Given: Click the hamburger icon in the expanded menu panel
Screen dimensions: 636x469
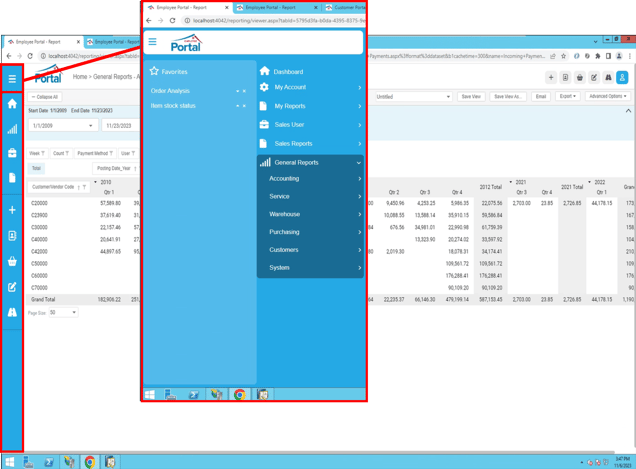Looking at the screenshot, I should tap(153, 41).
